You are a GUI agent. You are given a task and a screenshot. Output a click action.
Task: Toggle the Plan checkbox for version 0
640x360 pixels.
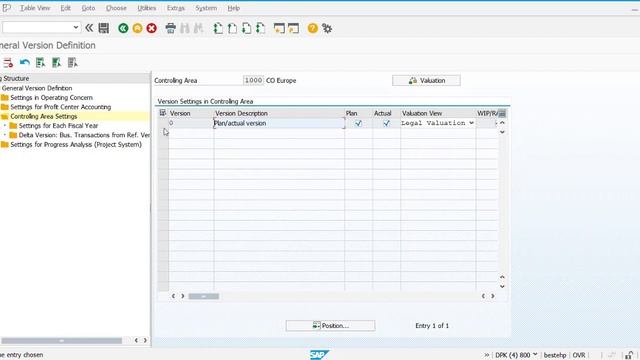click(358, 123)
